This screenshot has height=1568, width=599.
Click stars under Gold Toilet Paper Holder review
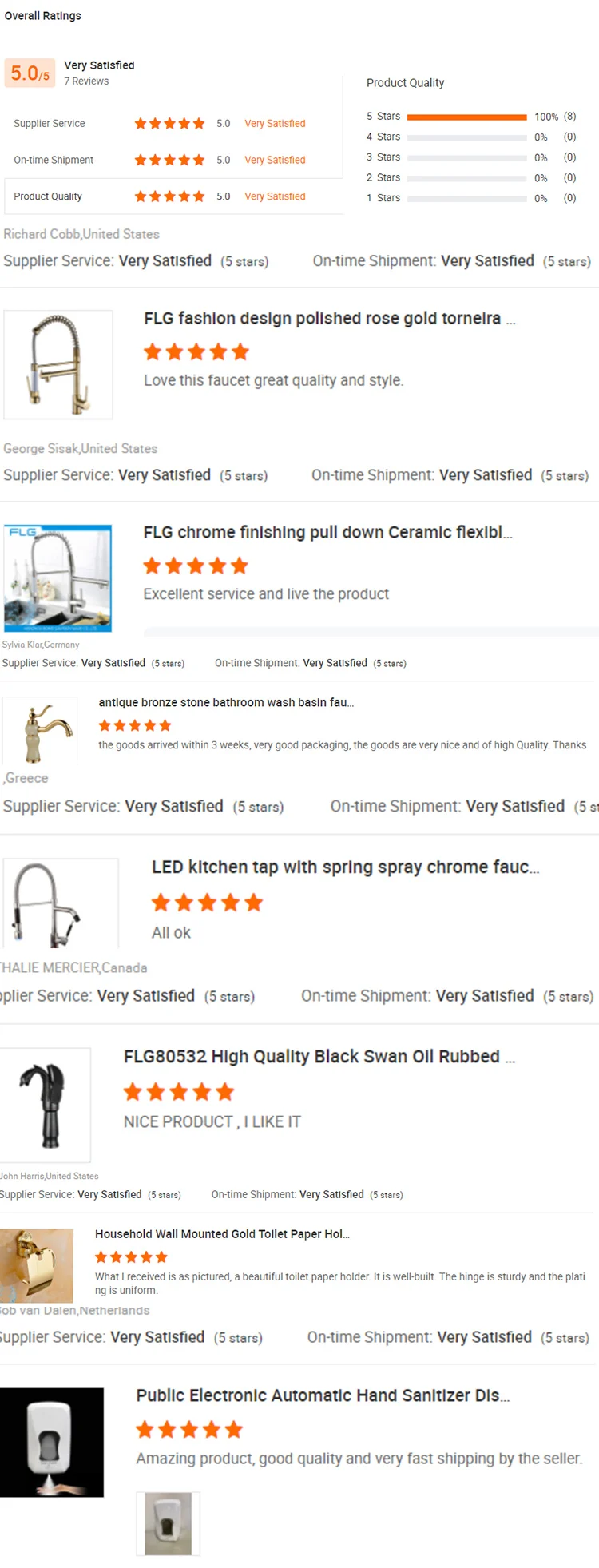(132, 1256)
